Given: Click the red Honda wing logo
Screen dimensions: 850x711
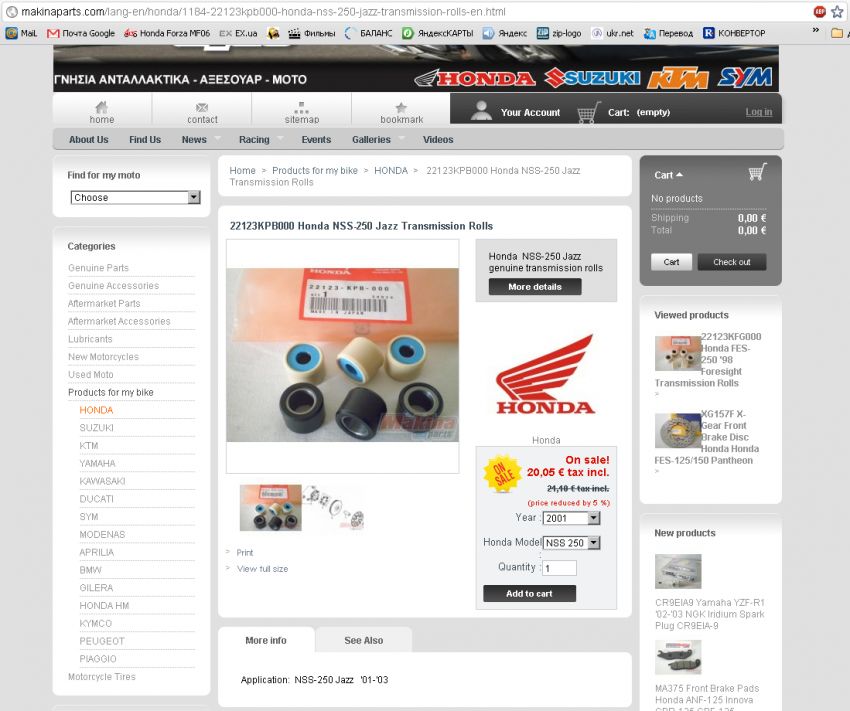Looking at the screenshot, I should coord(545,374).
